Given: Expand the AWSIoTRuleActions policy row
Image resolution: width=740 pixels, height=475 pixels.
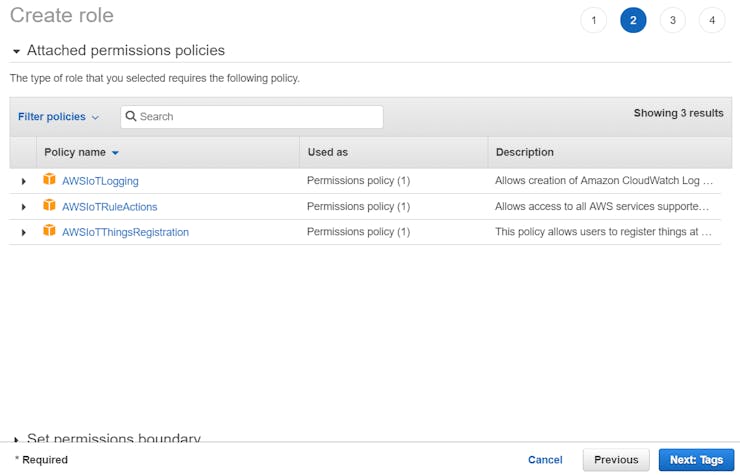Looking at the screenshot, I should 23,207.
